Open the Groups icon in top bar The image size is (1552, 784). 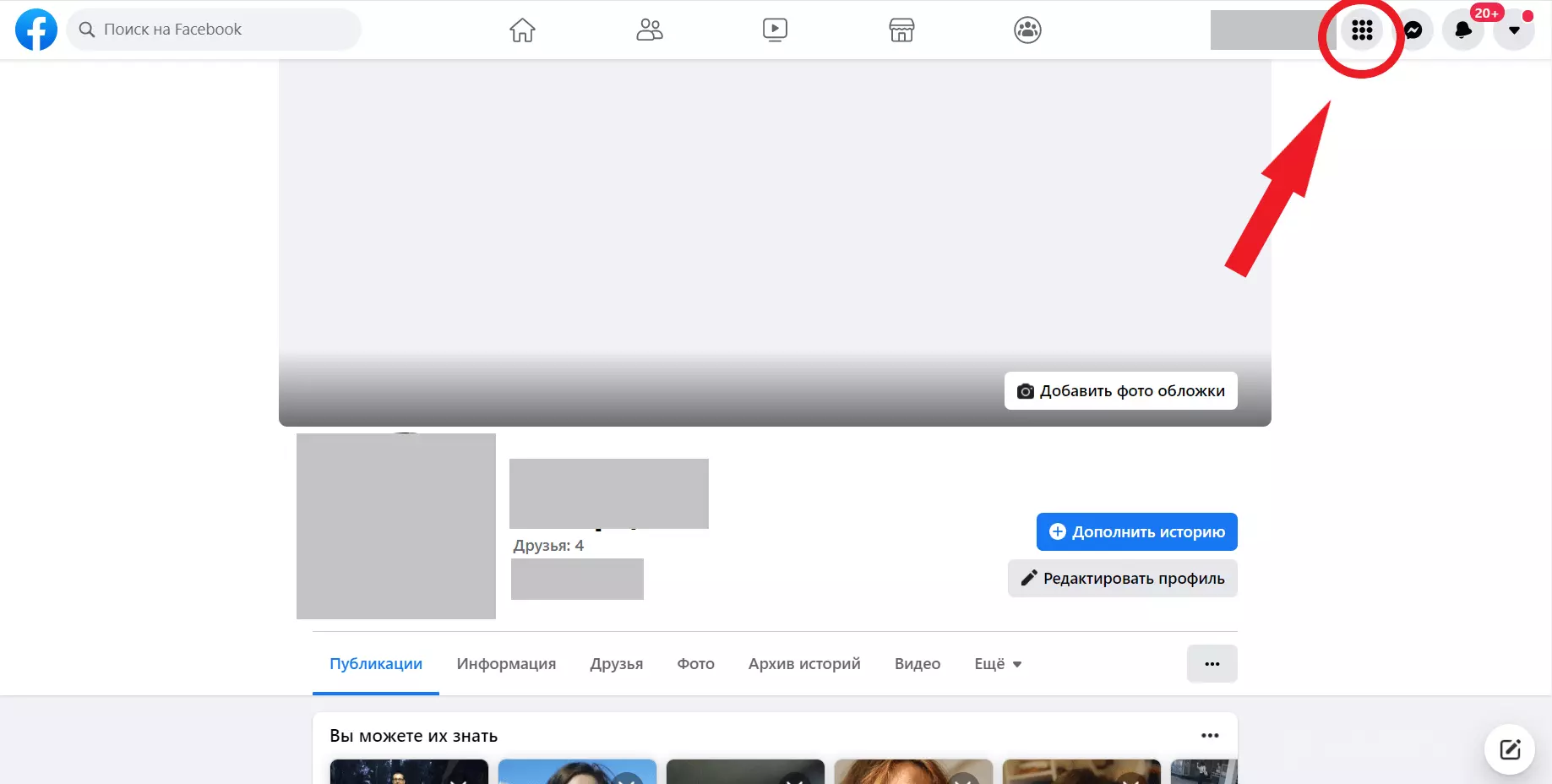(1027, 30)
